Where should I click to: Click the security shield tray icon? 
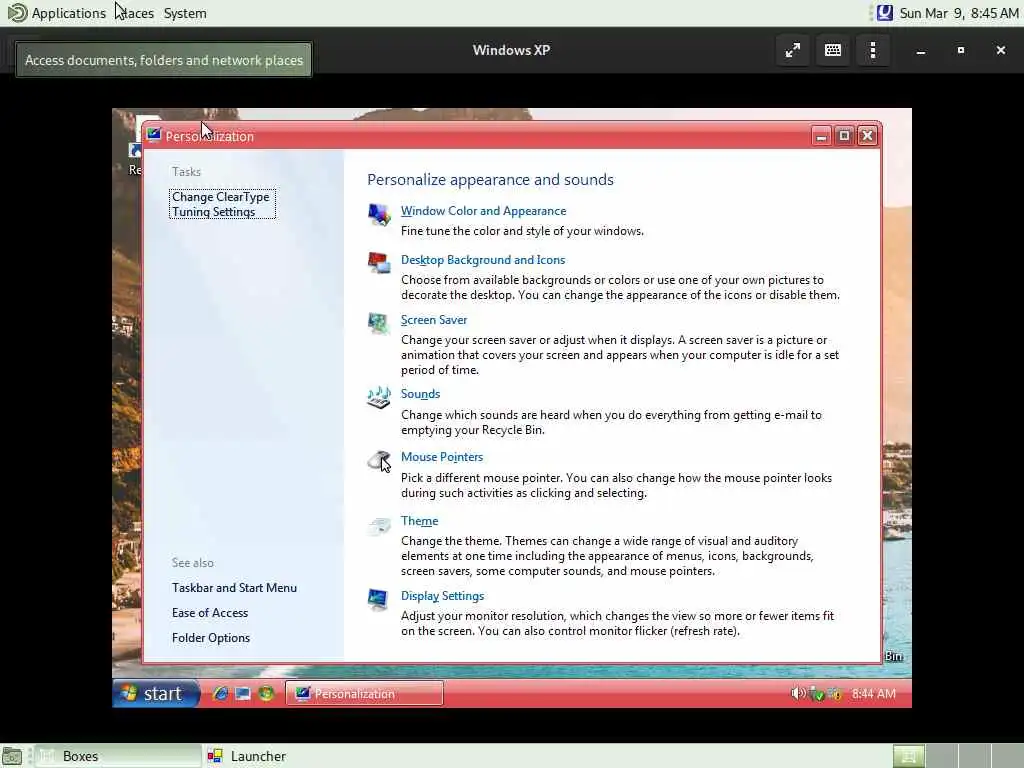click(x=835, y=694)
